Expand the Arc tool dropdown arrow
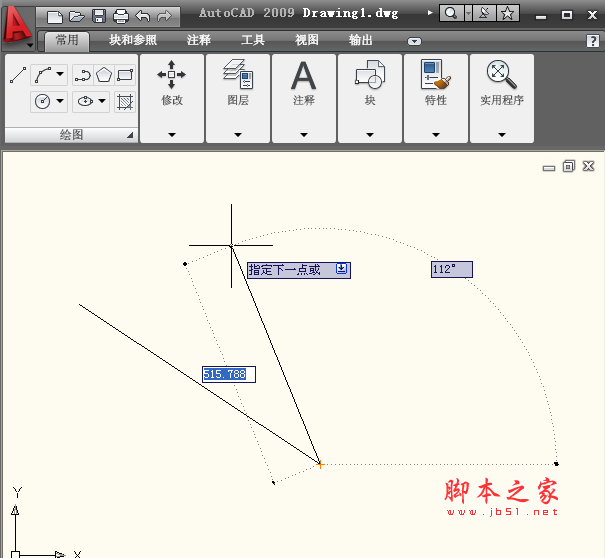 tap(60, 74)
